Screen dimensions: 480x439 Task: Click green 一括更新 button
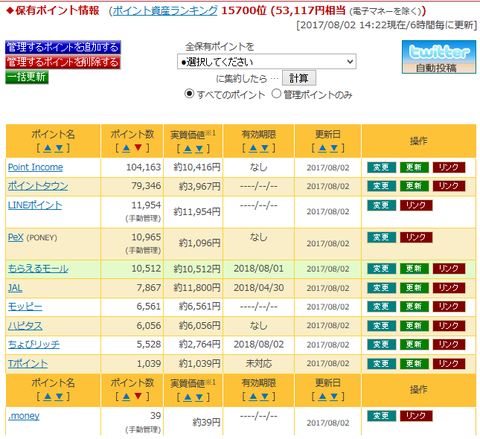pos(27,77)
